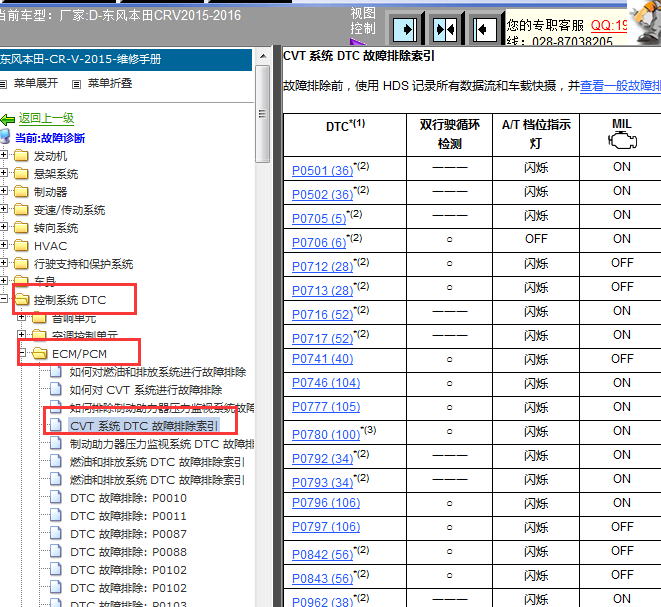Click the menu collapse list icon
The height and width of the screenshot is (607, 661).
(x=76, y=84)
